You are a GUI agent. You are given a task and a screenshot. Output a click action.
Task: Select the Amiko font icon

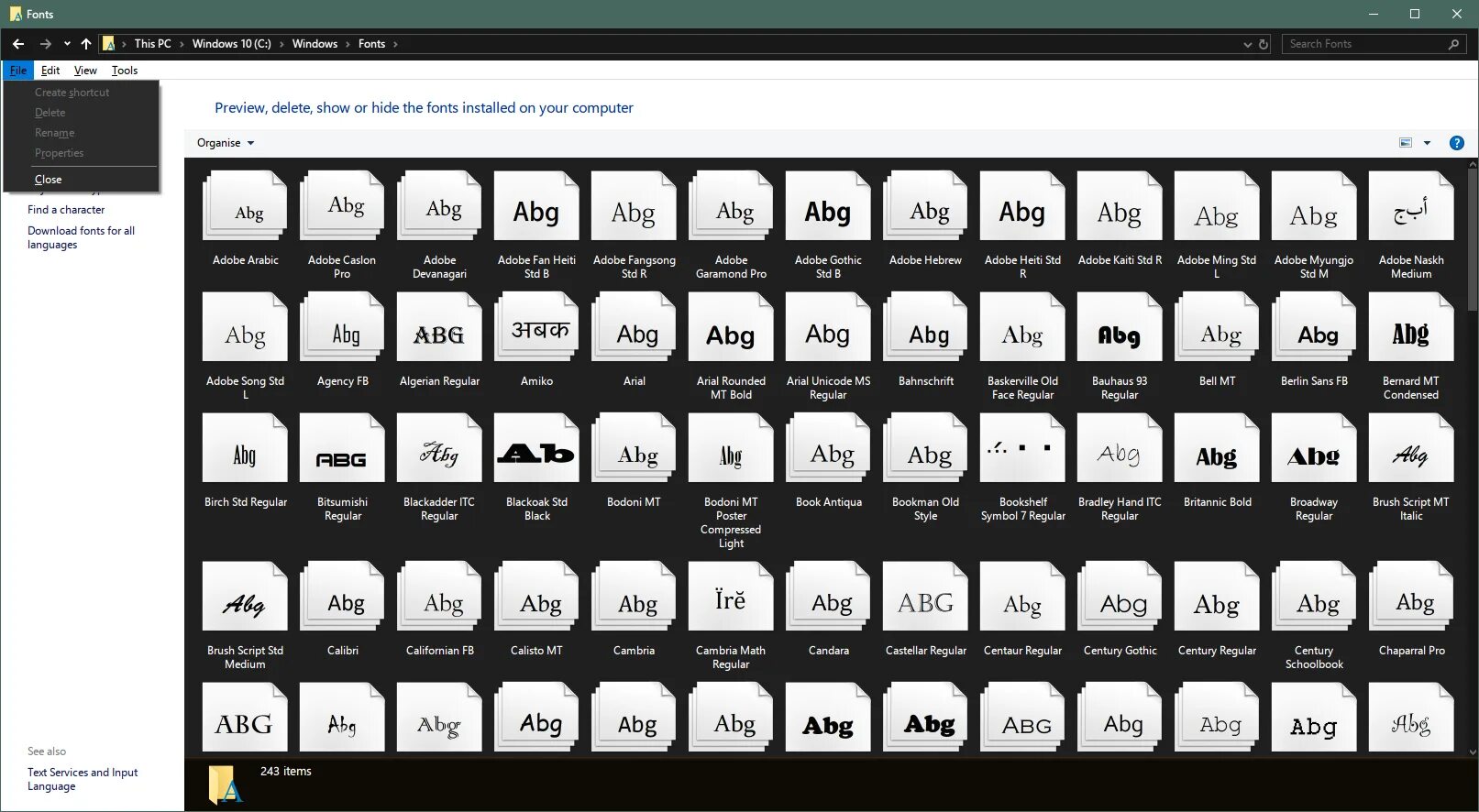(536, 328)
